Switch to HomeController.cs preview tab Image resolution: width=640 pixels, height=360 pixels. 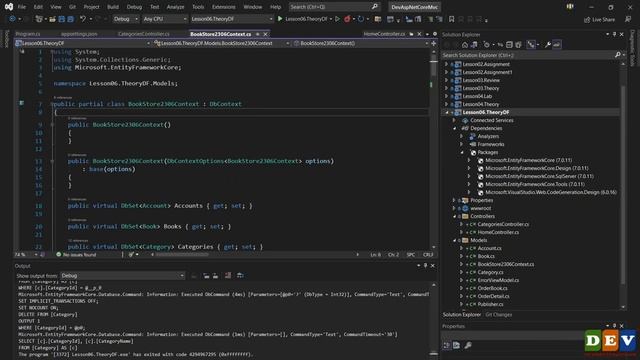[384, 34]
